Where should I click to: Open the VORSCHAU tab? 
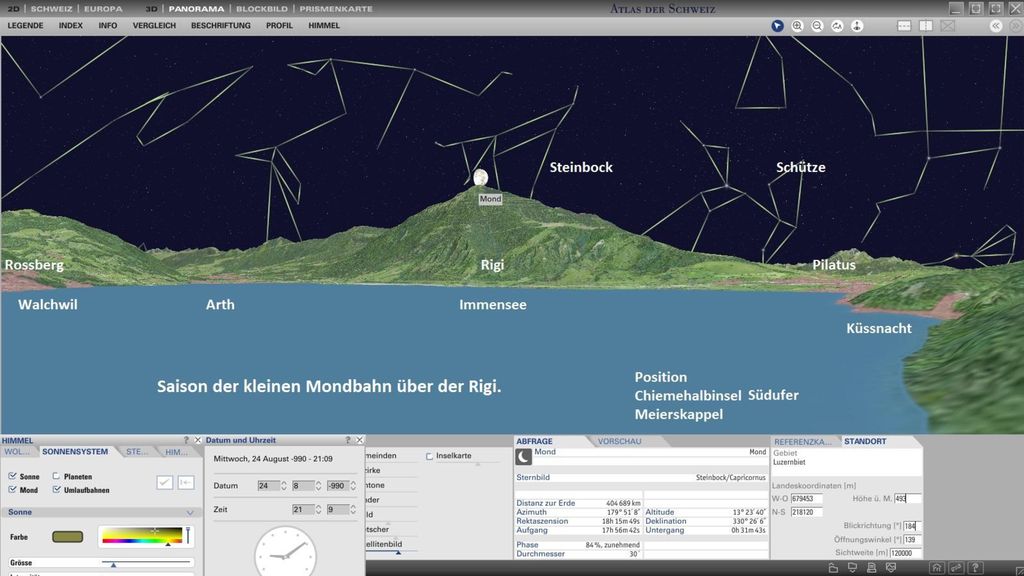coord(619,441)
